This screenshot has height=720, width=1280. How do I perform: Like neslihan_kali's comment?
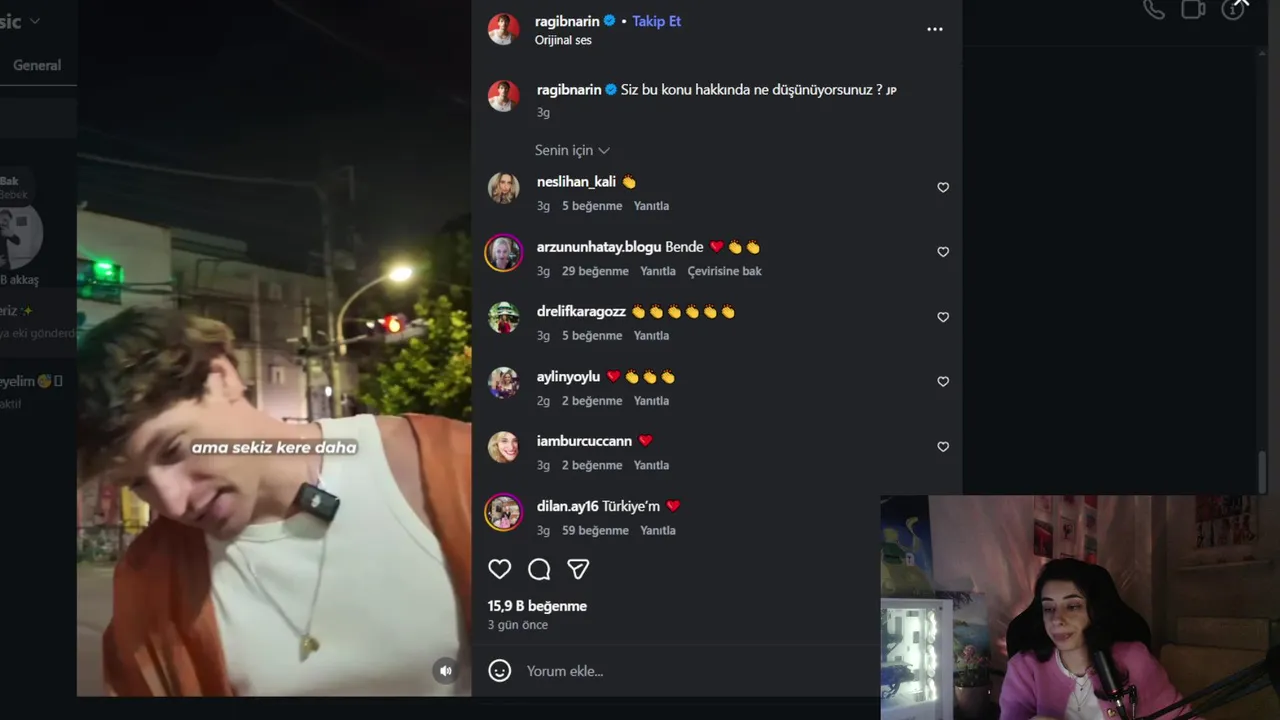pyautogui.click(x=943, y=187)
